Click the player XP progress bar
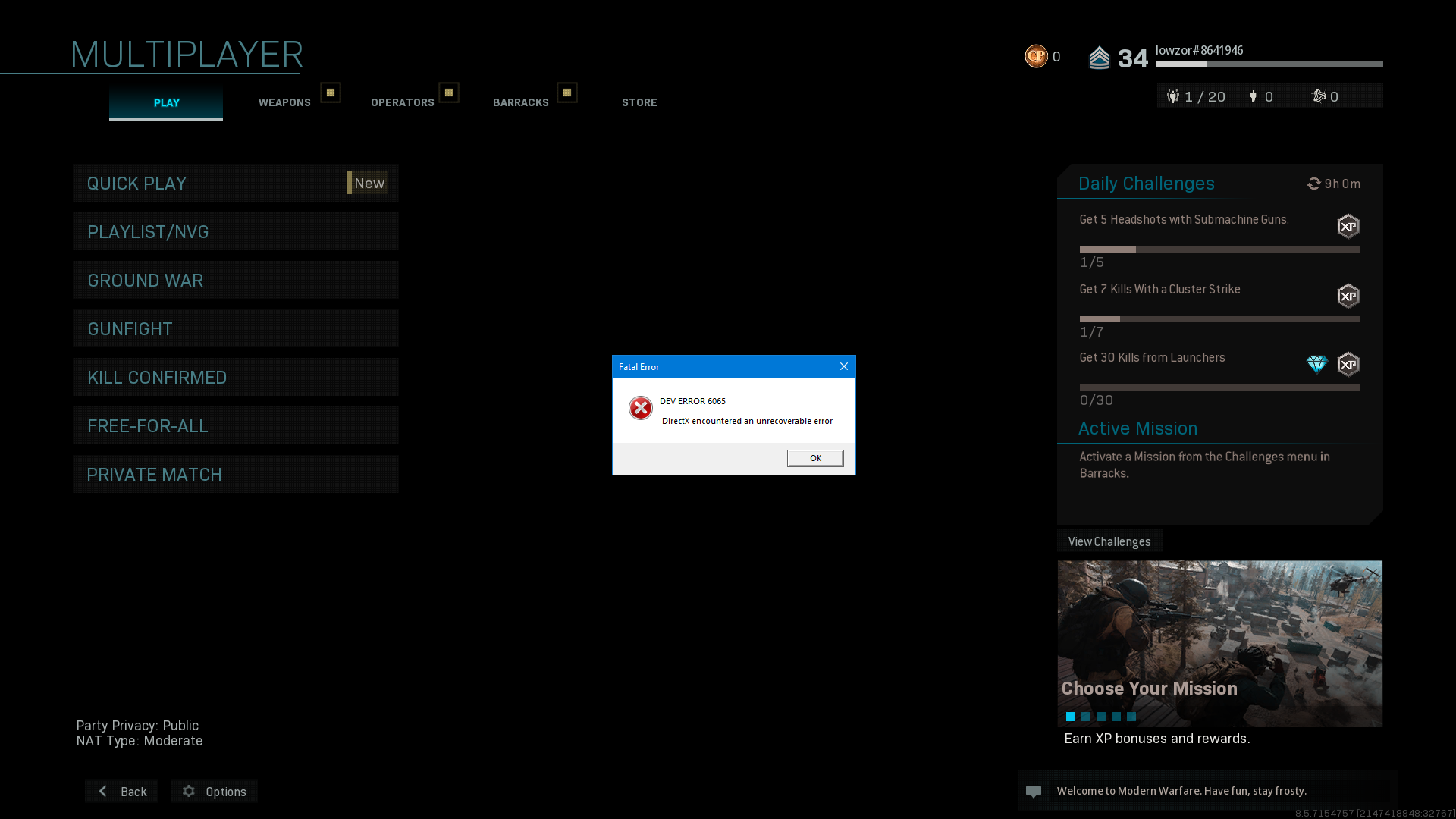This screenshot has width=1456, height=819. (1269, 64)
